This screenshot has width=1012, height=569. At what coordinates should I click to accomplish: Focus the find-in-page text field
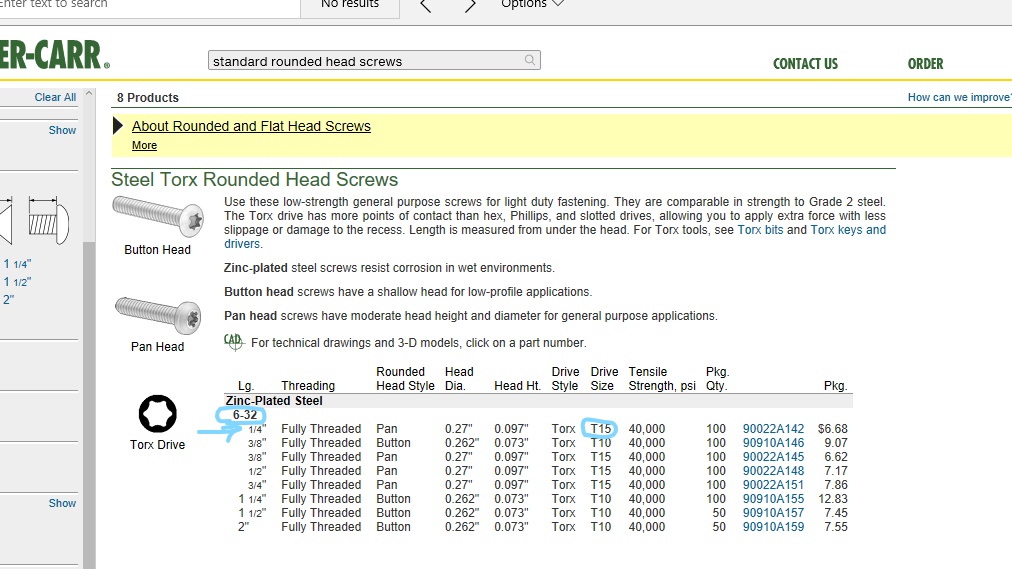pos(150,6)
